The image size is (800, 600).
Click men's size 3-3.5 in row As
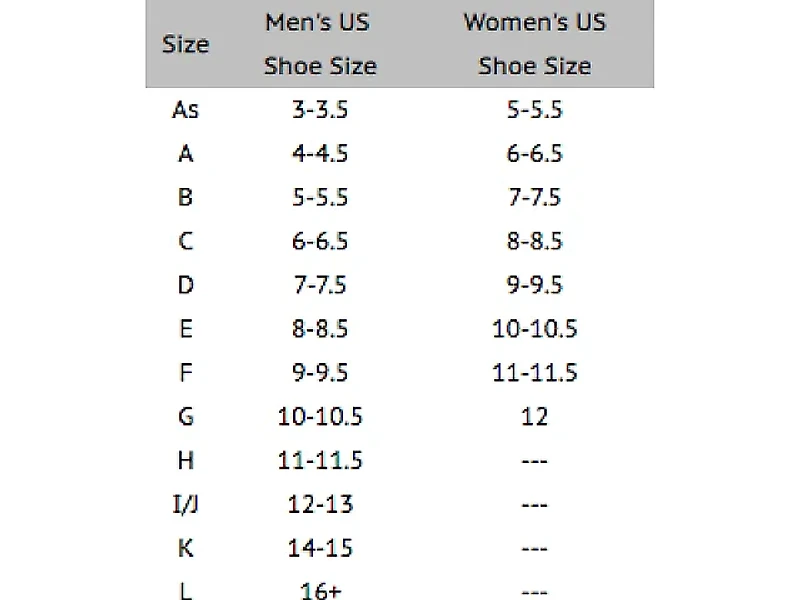point(320,109)
